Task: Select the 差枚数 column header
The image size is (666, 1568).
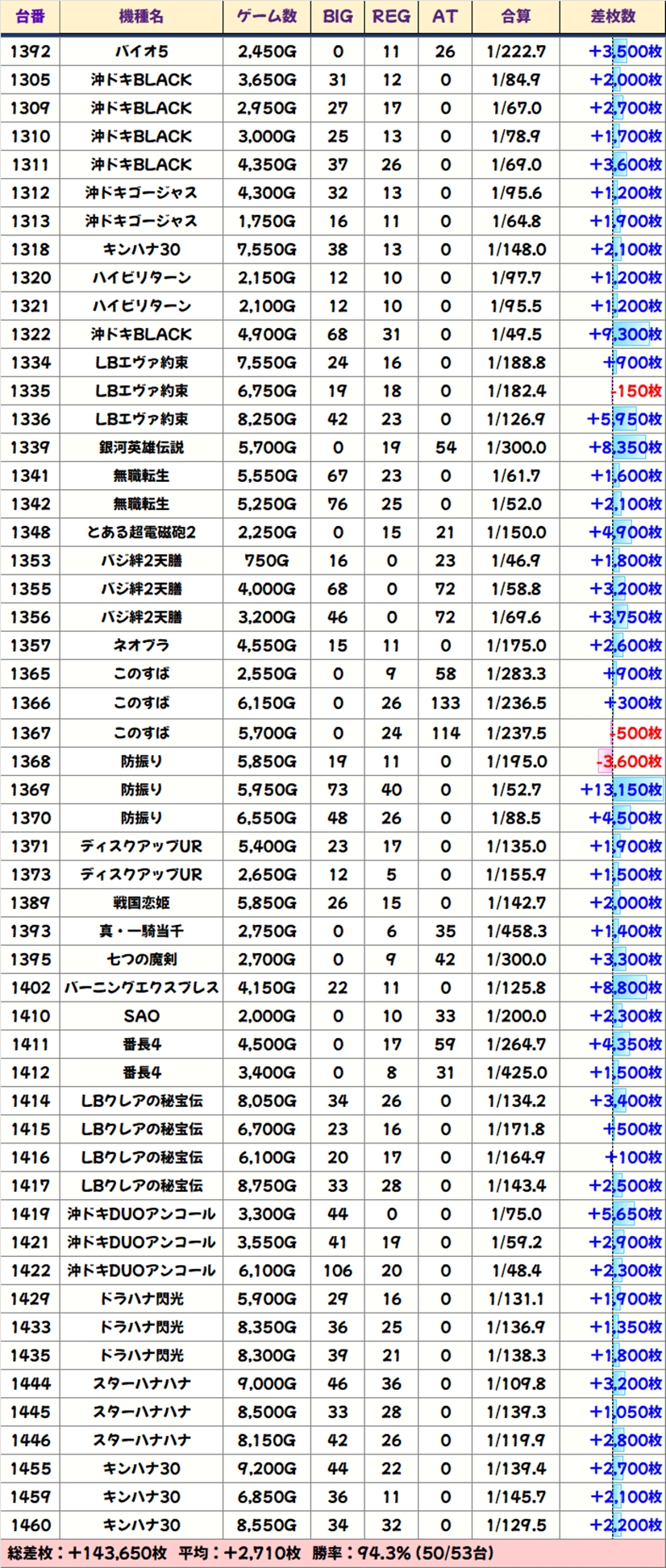Action: [613, 17]
